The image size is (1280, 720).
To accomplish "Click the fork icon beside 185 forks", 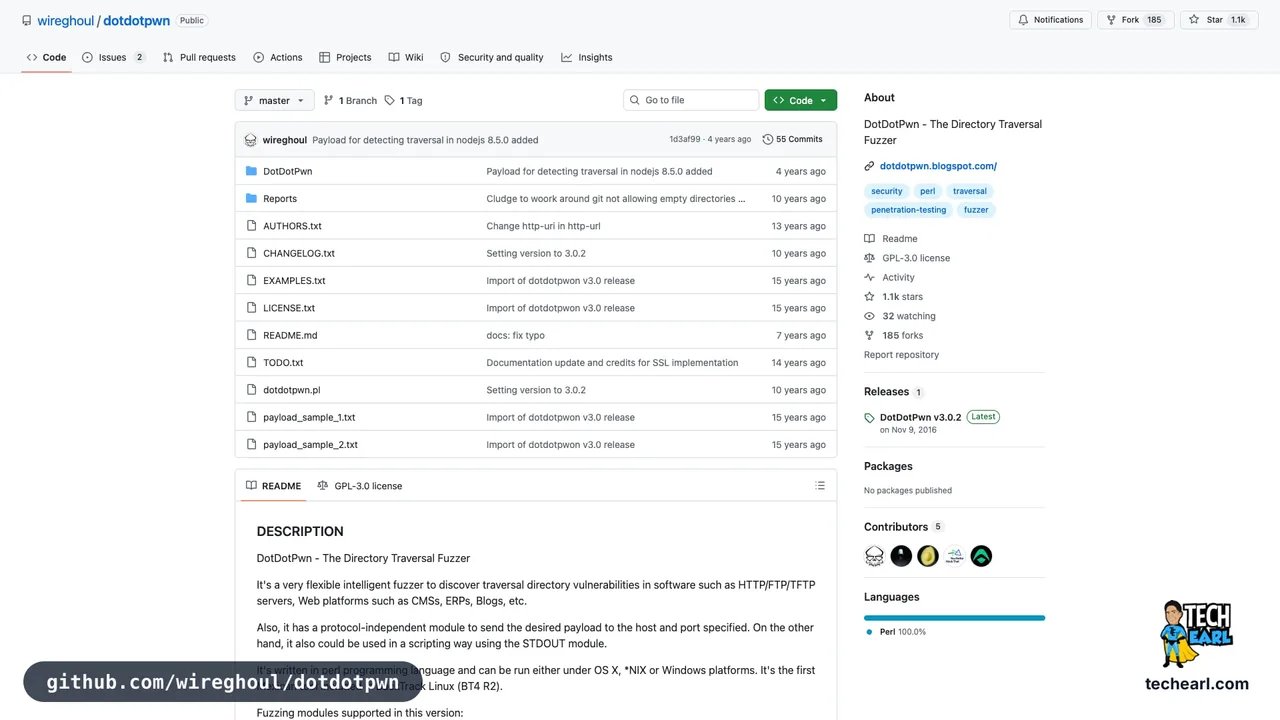I will tap(870, 335).
